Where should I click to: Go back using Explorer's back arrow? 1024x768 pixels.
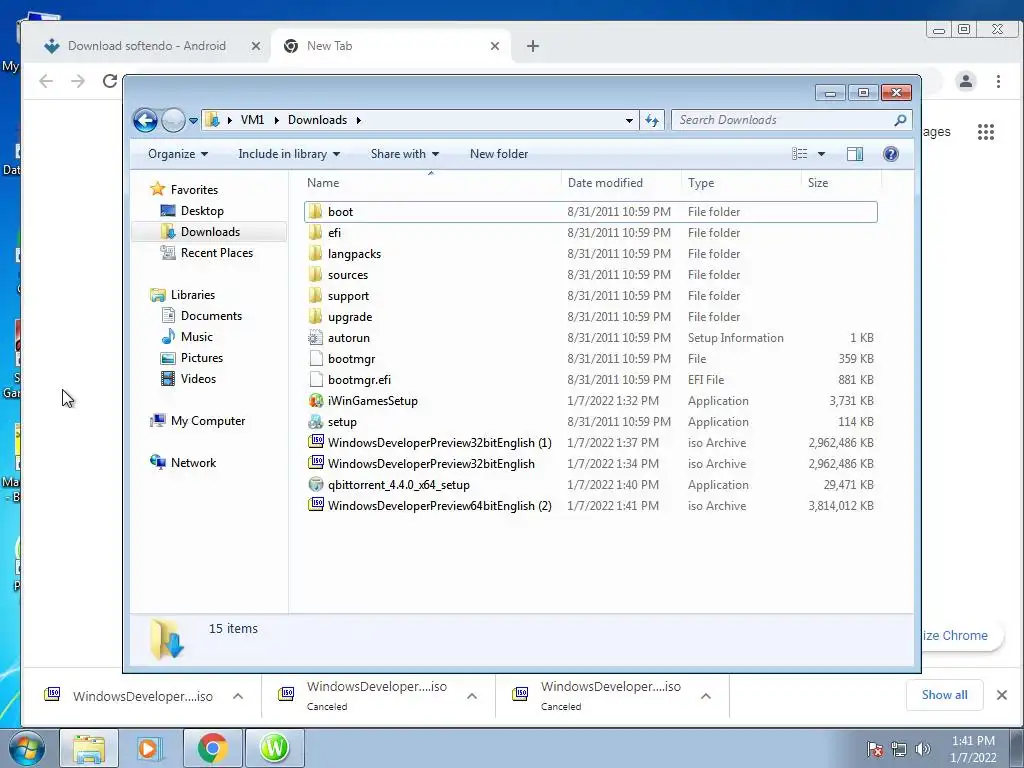(145, 120)
